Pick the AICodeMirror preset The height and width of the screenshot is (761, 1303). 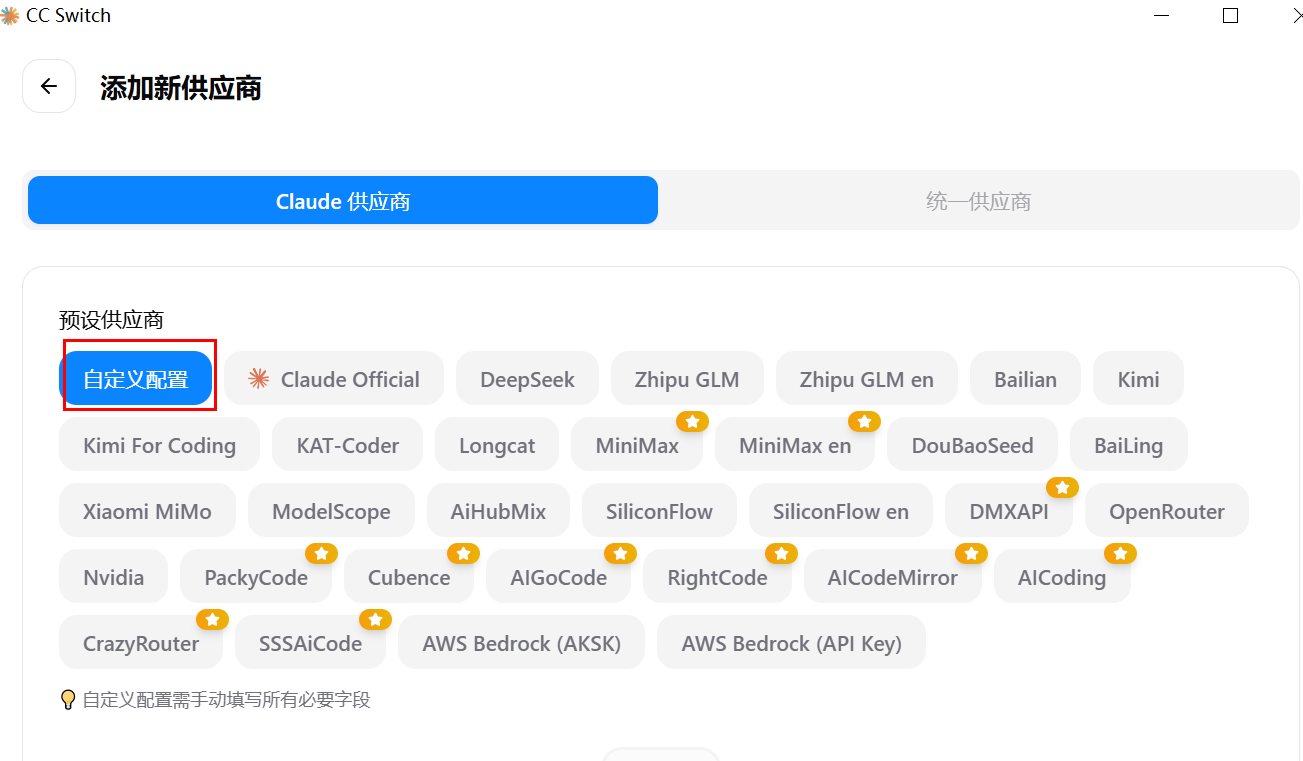pyautogui.click(x=893, y=577)
